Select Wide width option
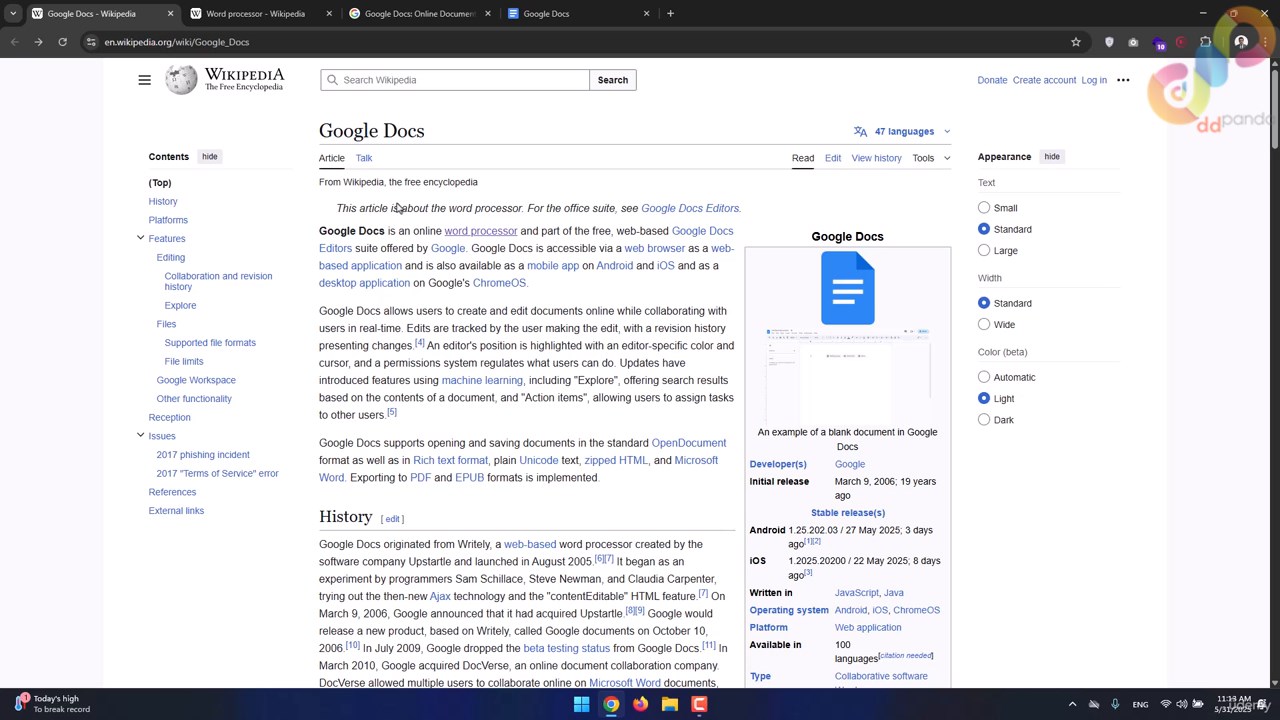 [x=984, y=324]
